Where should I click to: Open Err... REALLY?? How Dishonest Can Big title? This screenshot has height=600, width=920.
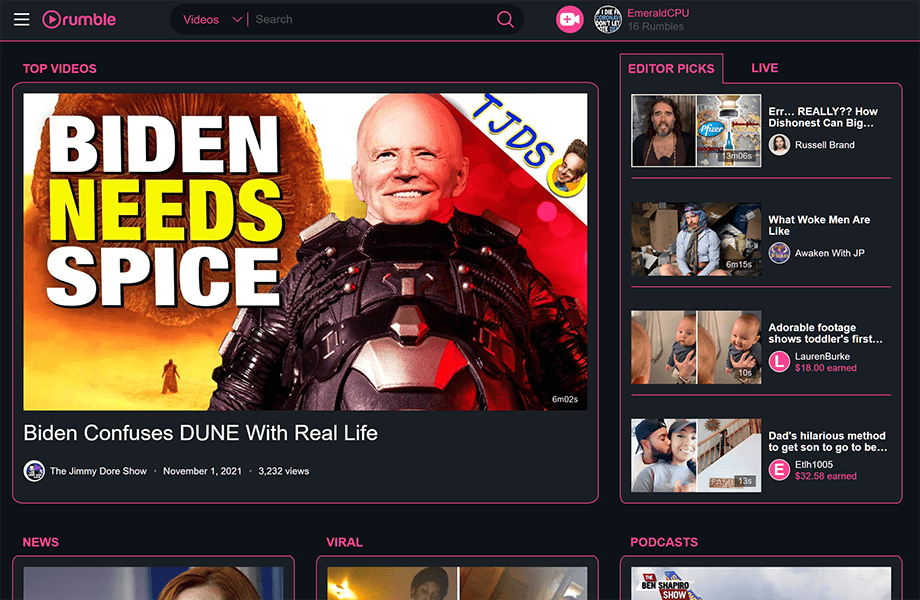point(823,117)
